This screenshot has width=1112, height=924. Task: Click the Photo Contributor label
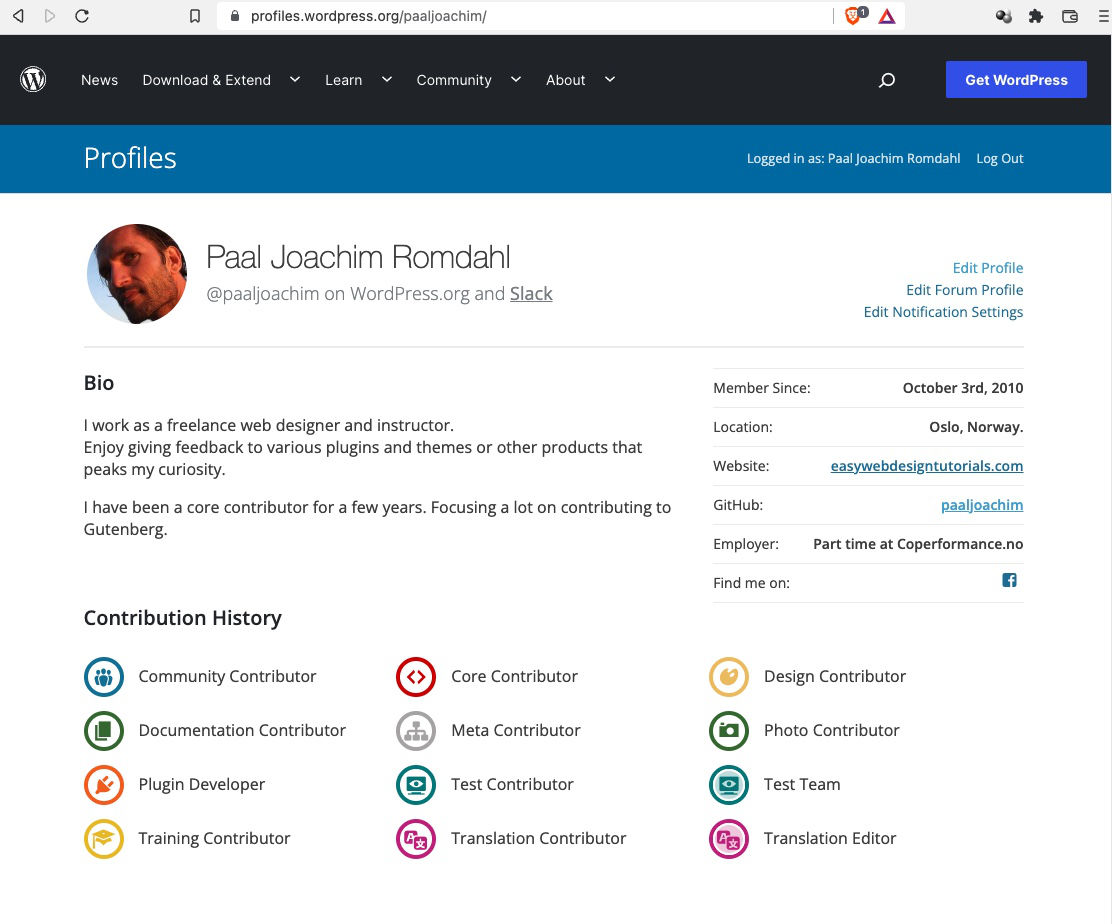click(831, 730)
